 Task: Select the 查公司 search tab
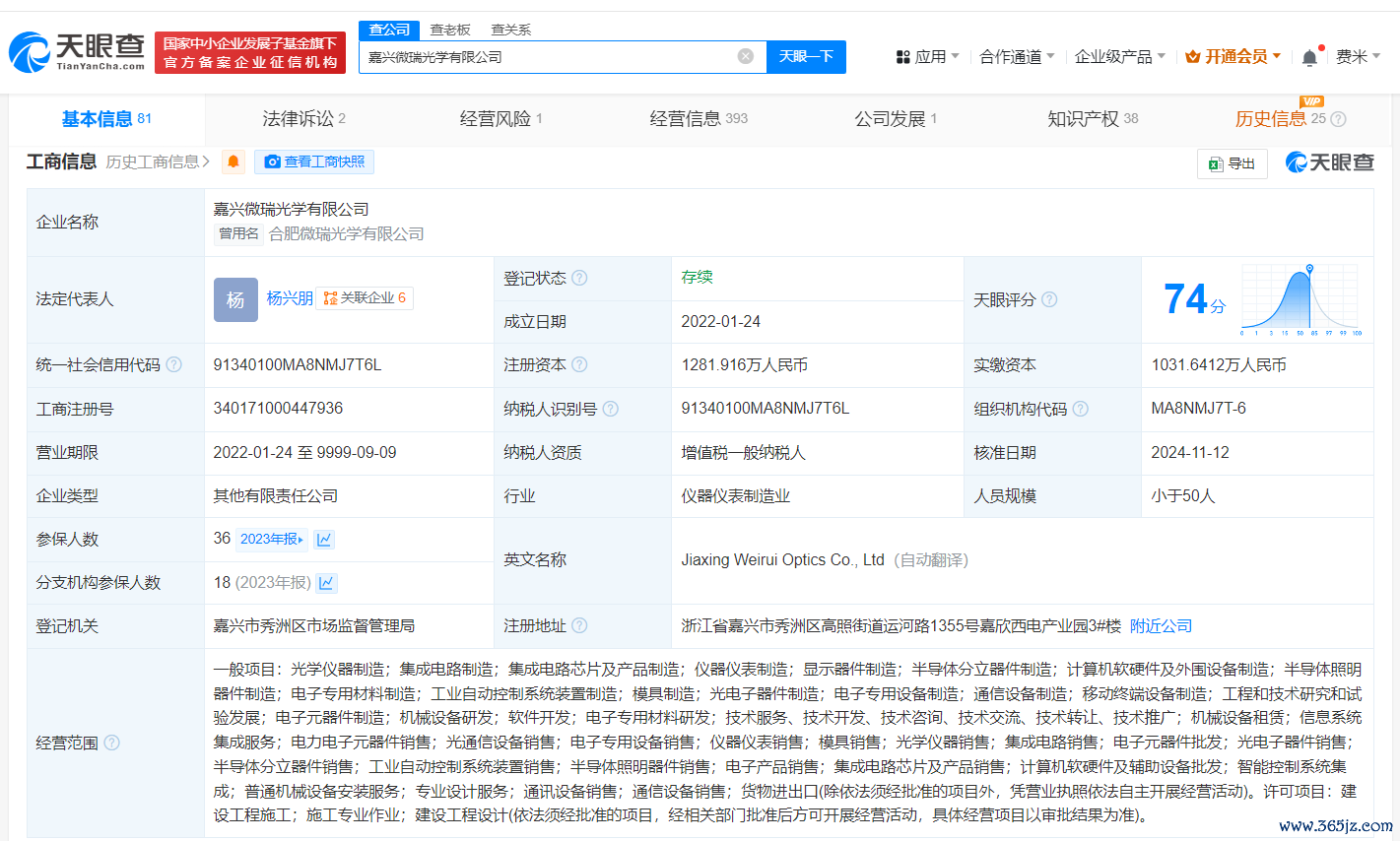point(389,30)
